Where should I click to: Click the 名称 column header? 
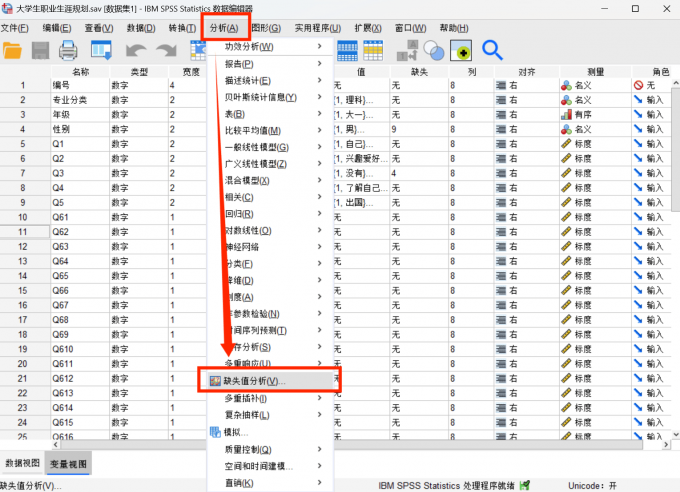coord(81,72)
